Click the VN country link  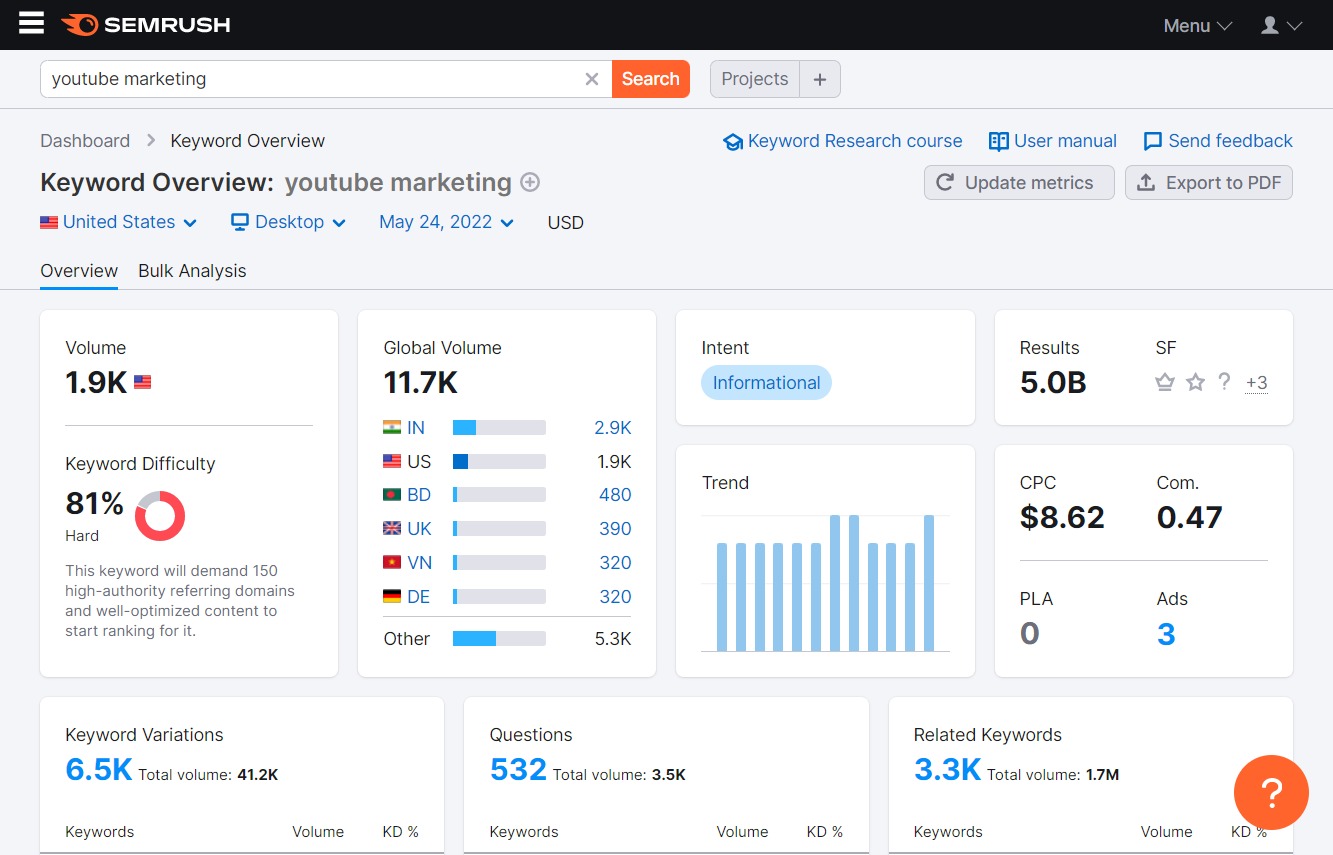point(420,563)
